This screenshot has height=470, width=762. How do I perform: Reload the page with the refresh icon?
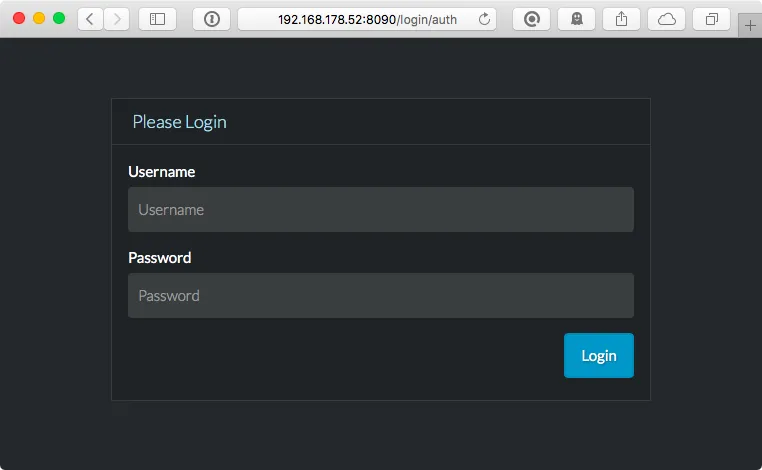point(484,19)
